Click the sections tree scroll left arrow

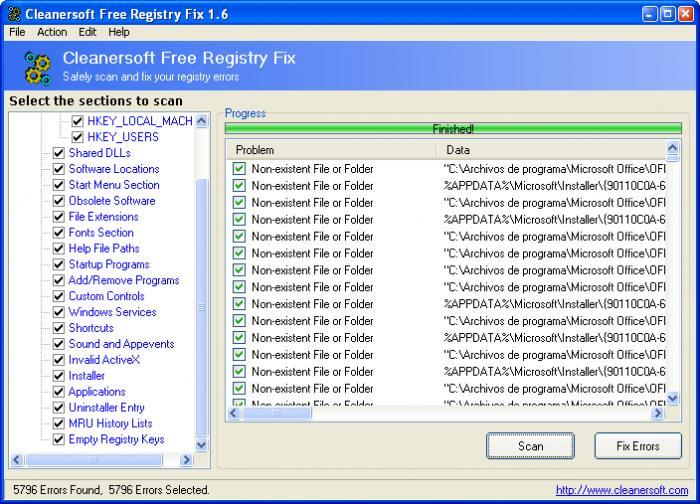pos(17,459)
